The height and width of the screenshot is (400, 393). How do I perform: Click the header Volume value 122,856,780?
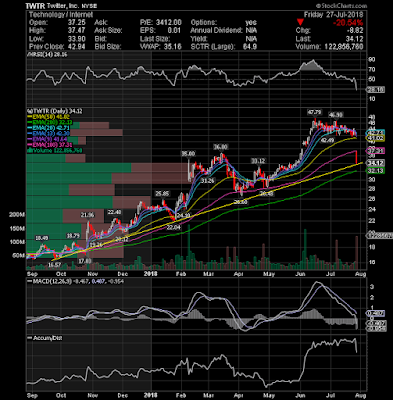click(344, 46)
